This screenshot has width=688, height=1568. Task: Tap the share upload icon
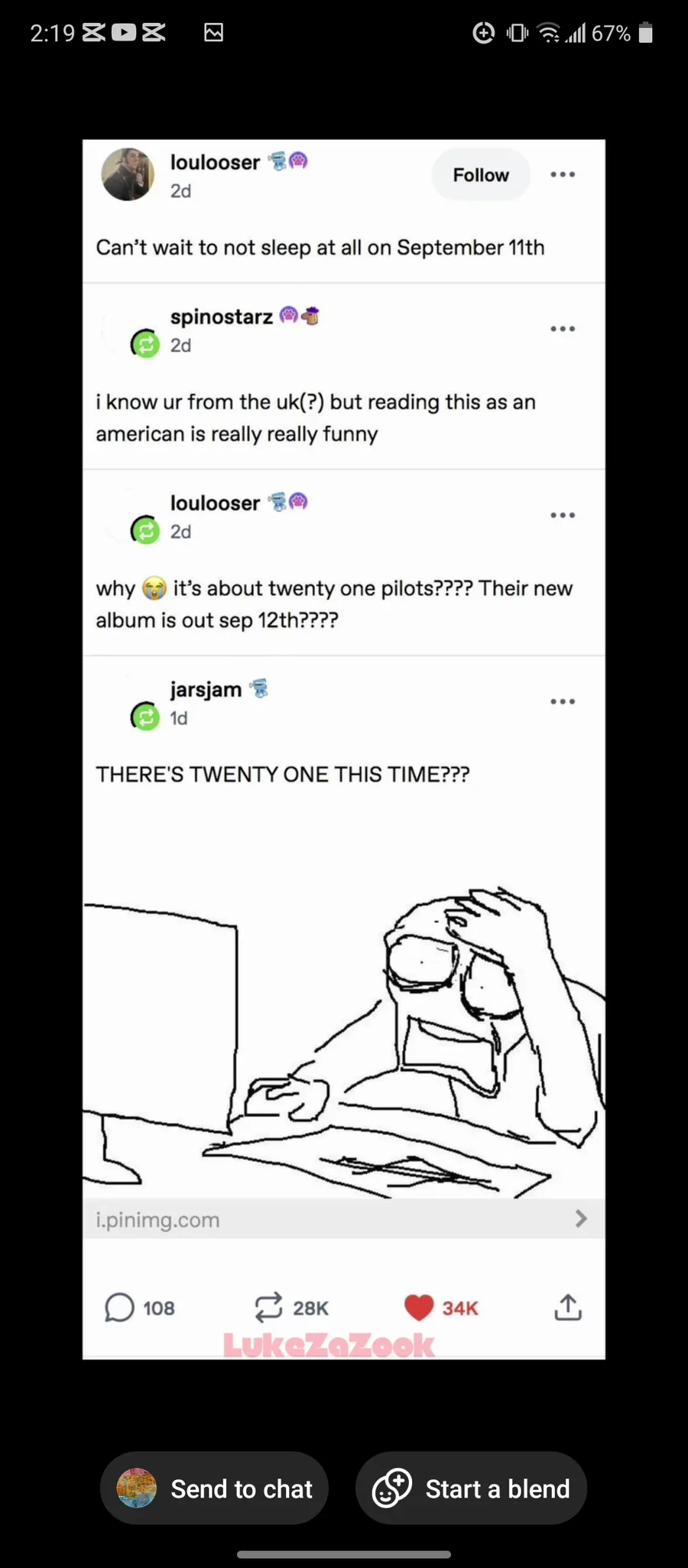click(x=568, y=1308)
